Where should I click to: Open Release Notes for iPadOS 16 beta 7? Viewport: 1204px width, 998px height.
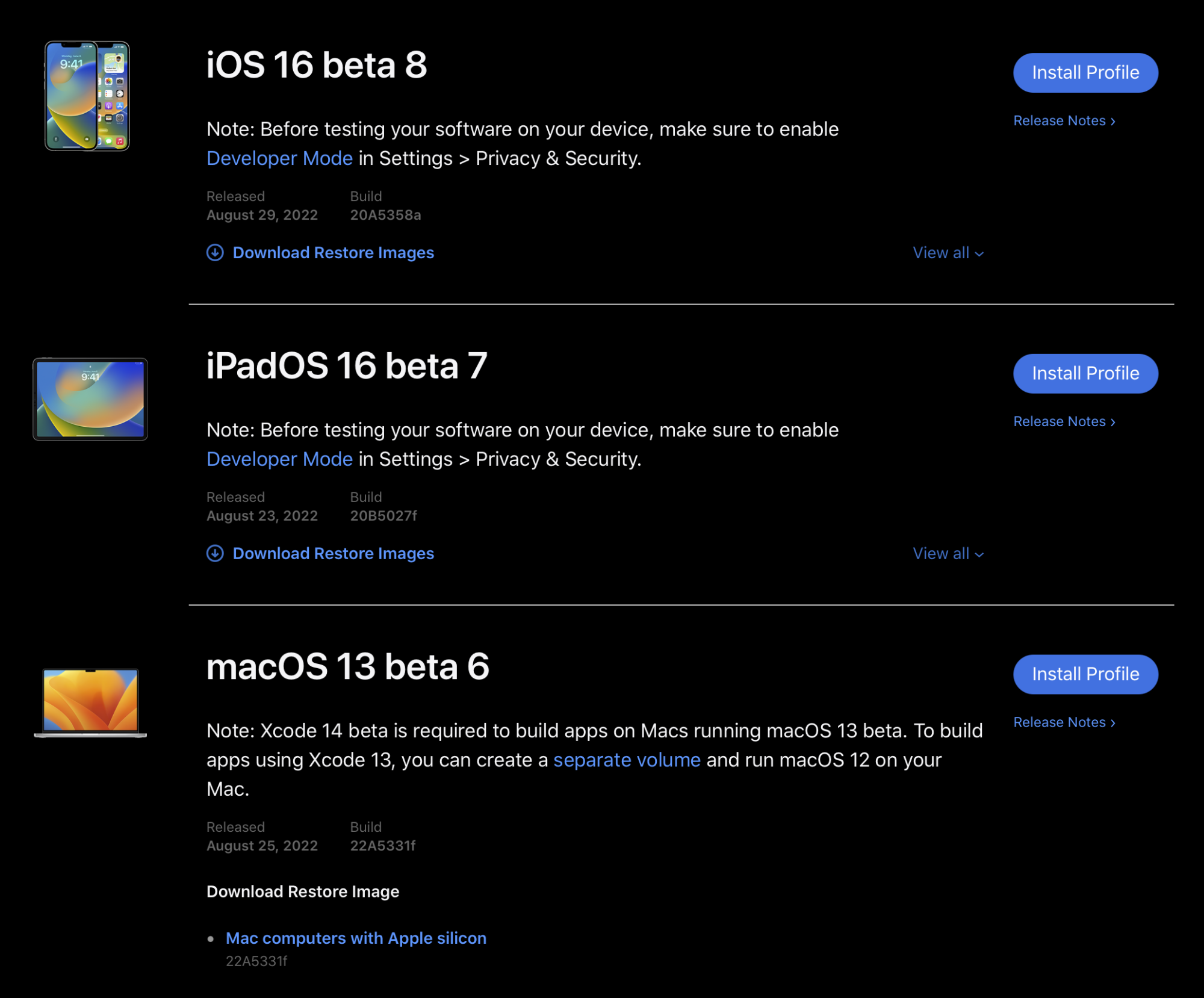(1064, 421)
